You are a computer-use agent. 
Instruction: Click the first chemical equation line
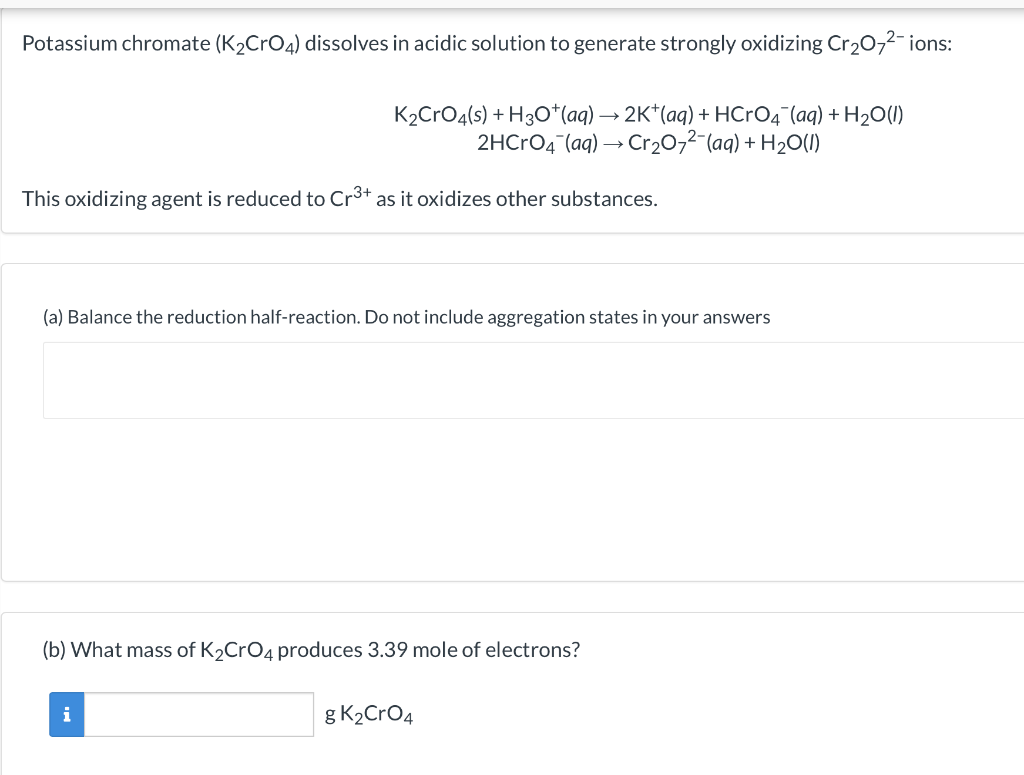[648, 113]
